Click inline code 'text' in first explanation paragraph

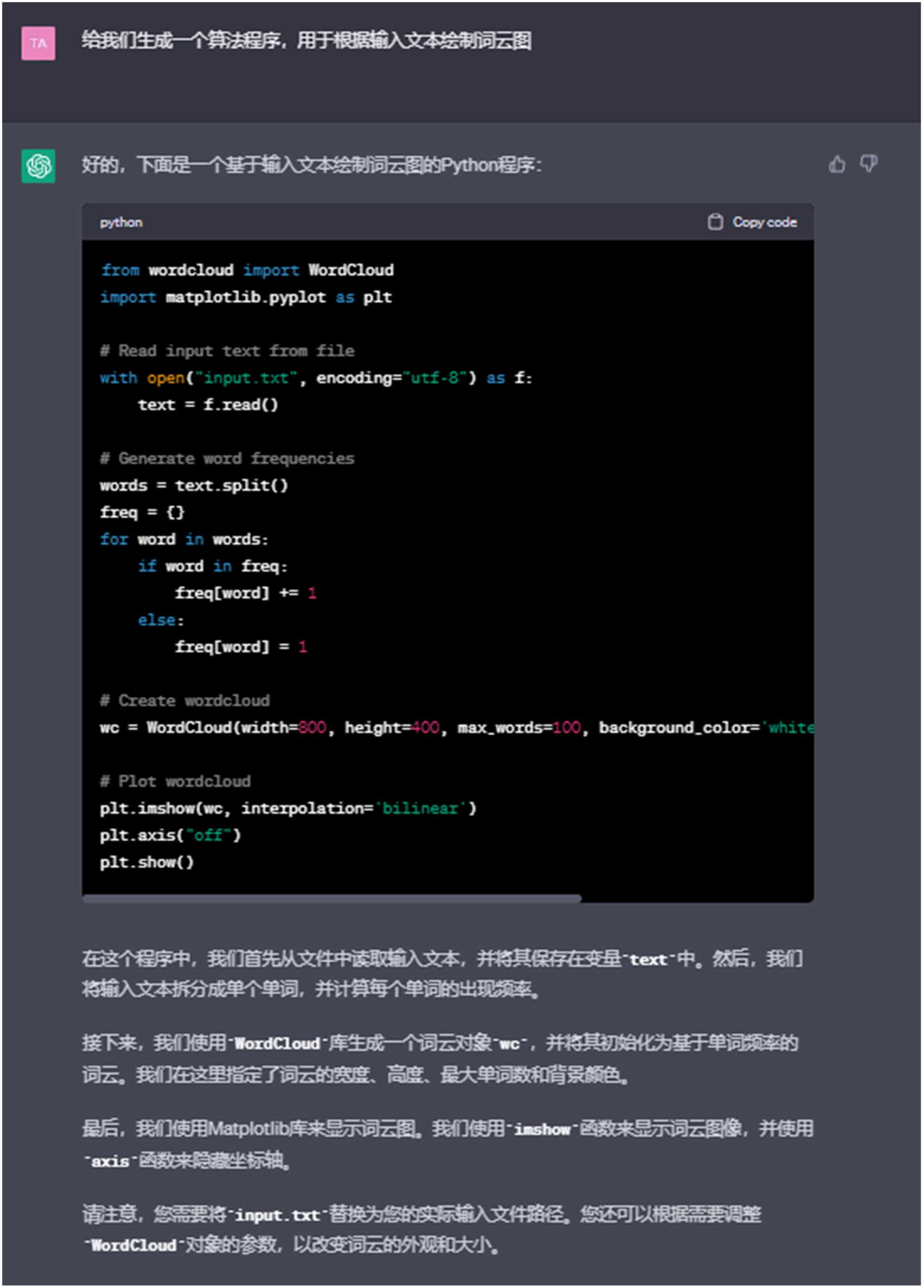pos(648,960)
